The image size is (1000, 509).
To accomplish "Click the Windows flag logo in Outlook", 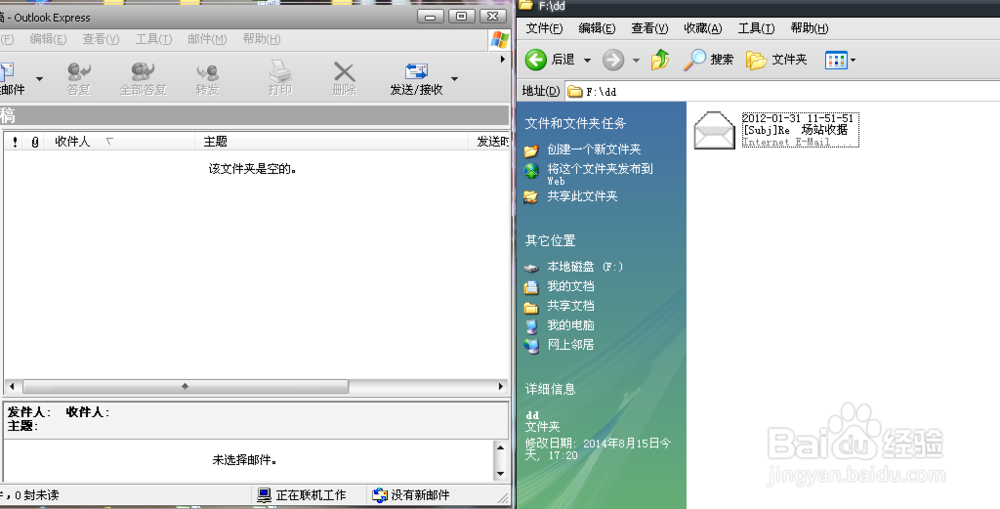I will [500, 40].
